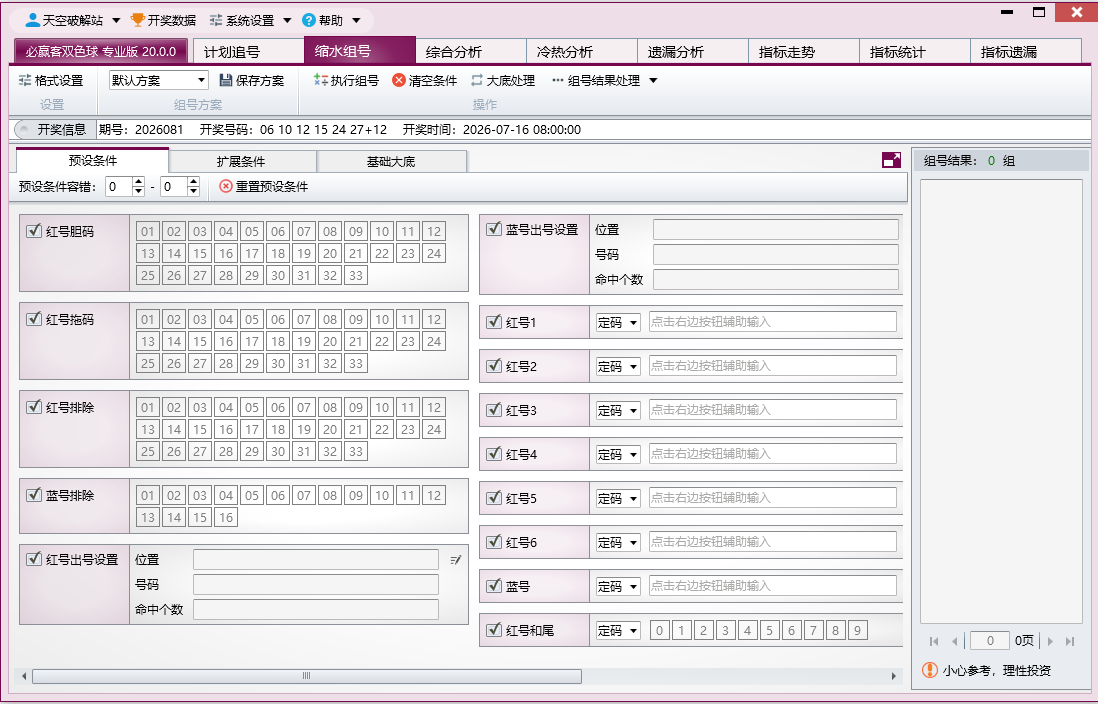The image size is (1098, 704).
Task: Switch to the 综合分析 tab
Action: tap(471, 52)
